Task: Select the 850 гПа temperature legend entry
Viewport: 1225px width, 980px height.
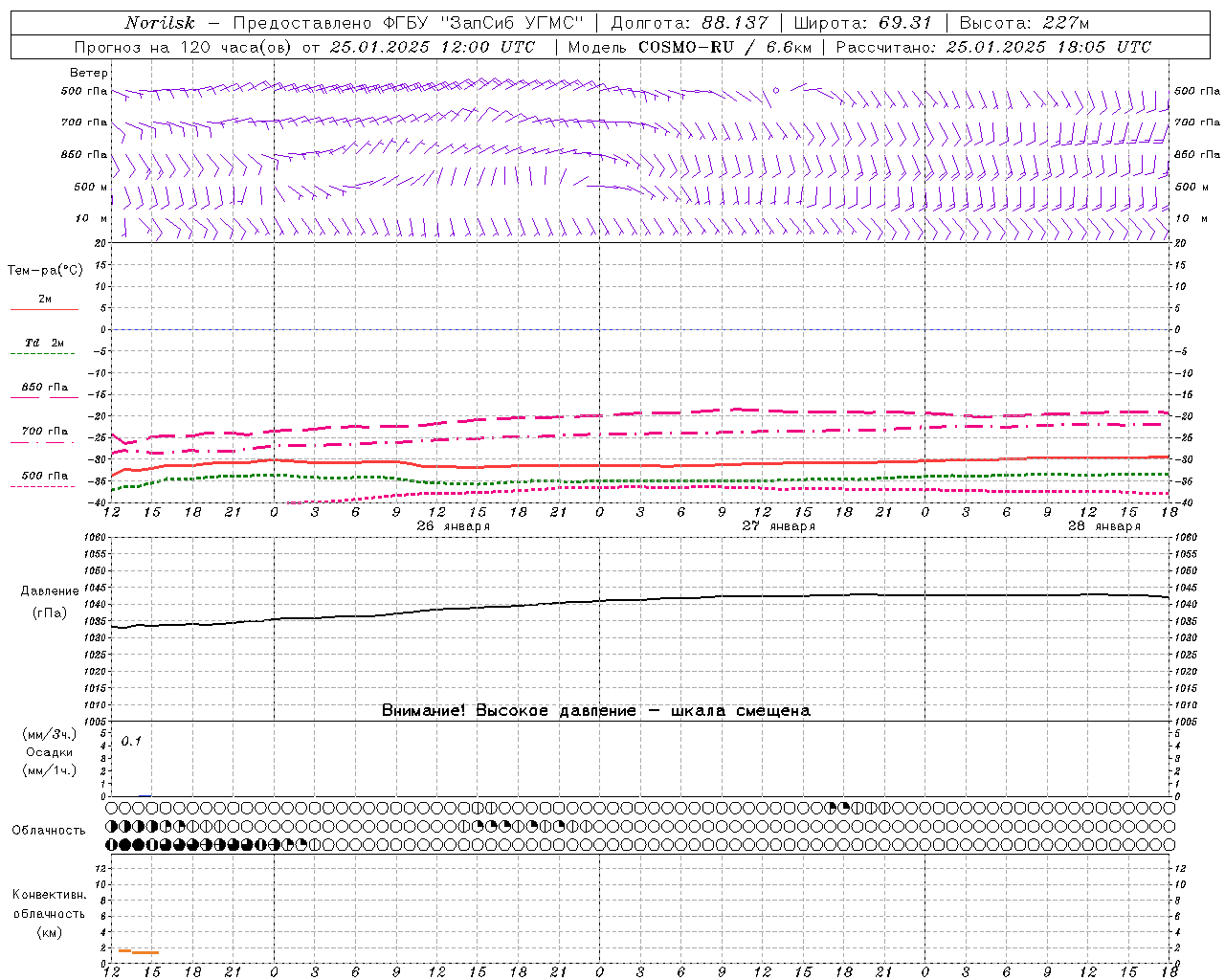Action: [45, 388]
